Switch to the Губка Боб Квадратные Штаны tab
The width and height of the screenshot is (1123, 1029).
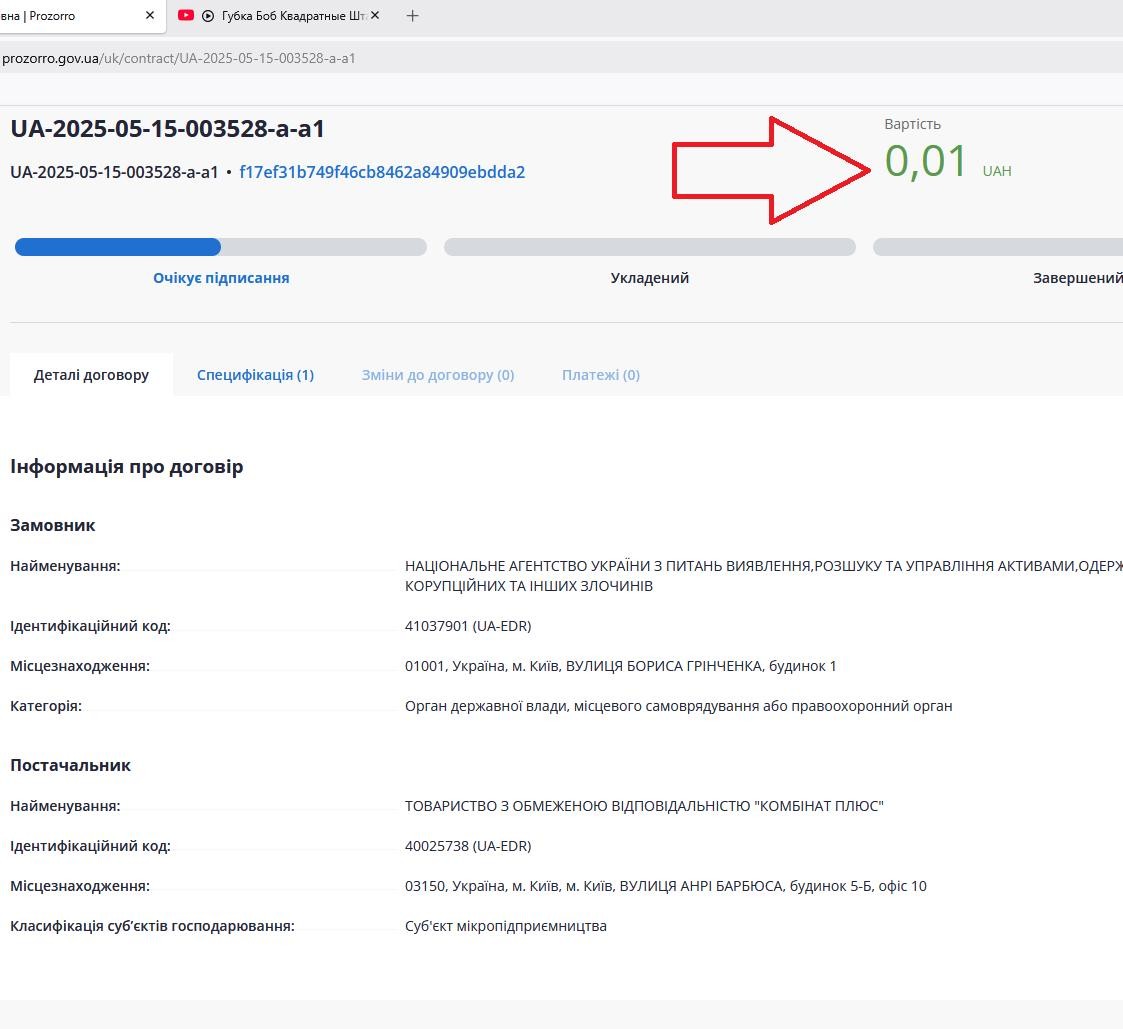[278, 16]
